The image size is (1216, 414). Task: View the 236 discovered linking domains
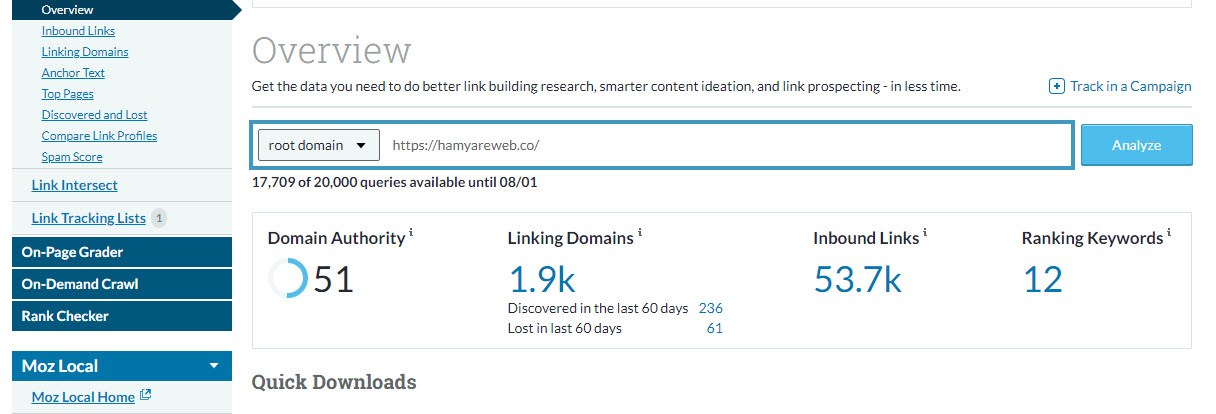(x=711, y=308)
